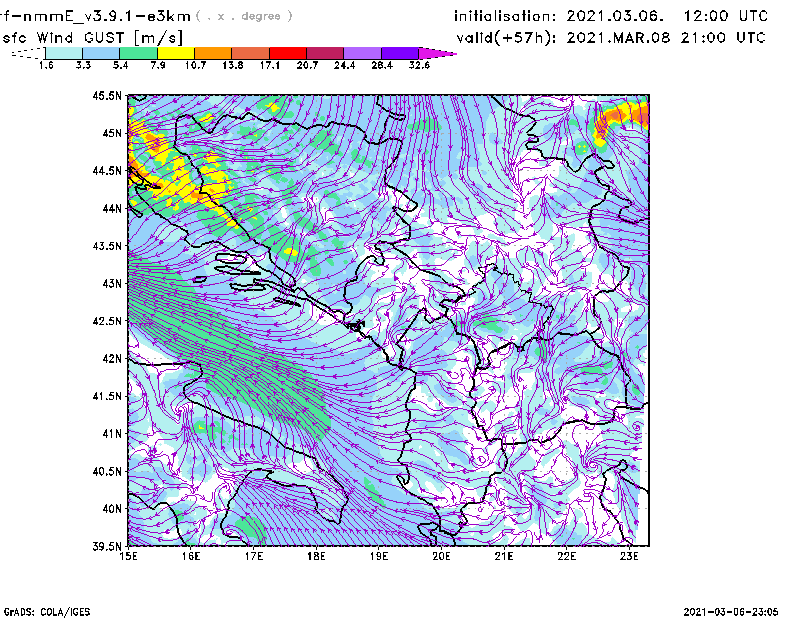Click the '42N' latitude label
The image size is (800, 618).
[112, 359]
